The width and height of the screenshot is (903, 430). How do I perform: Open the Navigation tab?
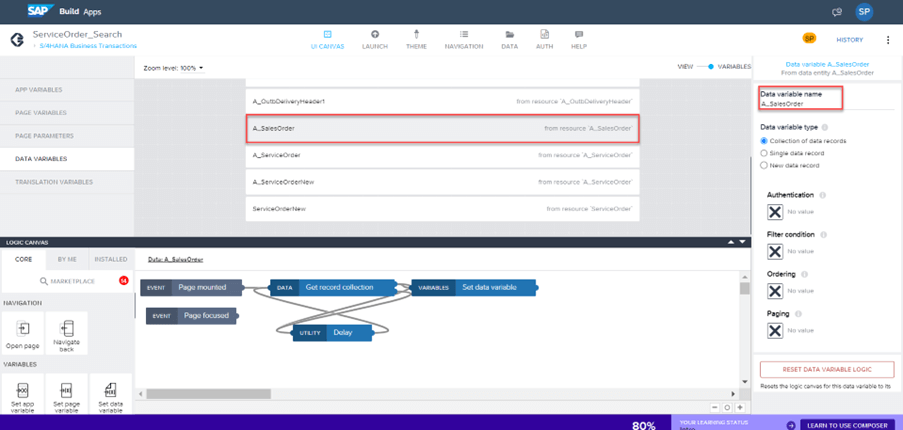464,40
